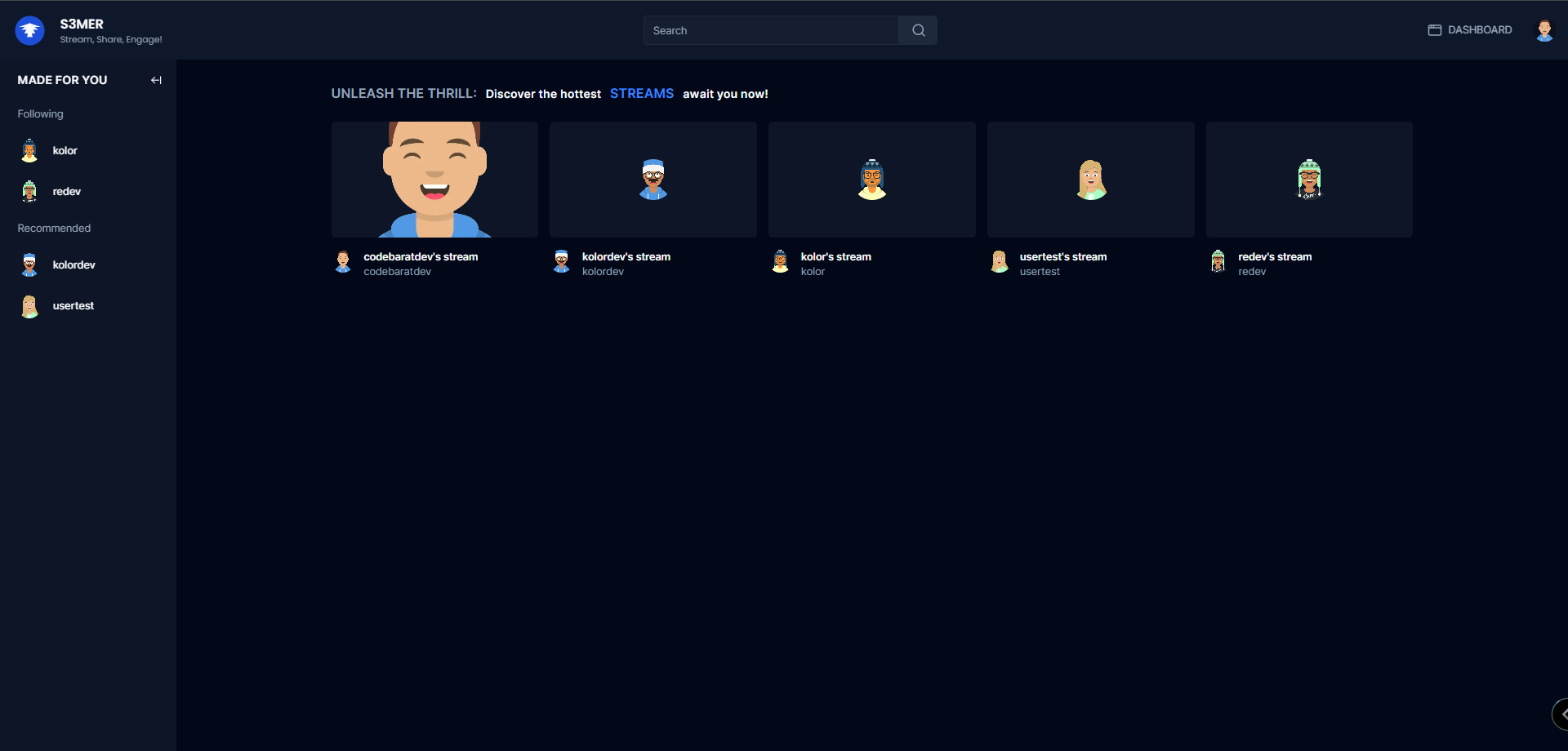Open kolor's stream thumbnail
The height and width of the screenshot is (751, 1568).
[871, 180]
